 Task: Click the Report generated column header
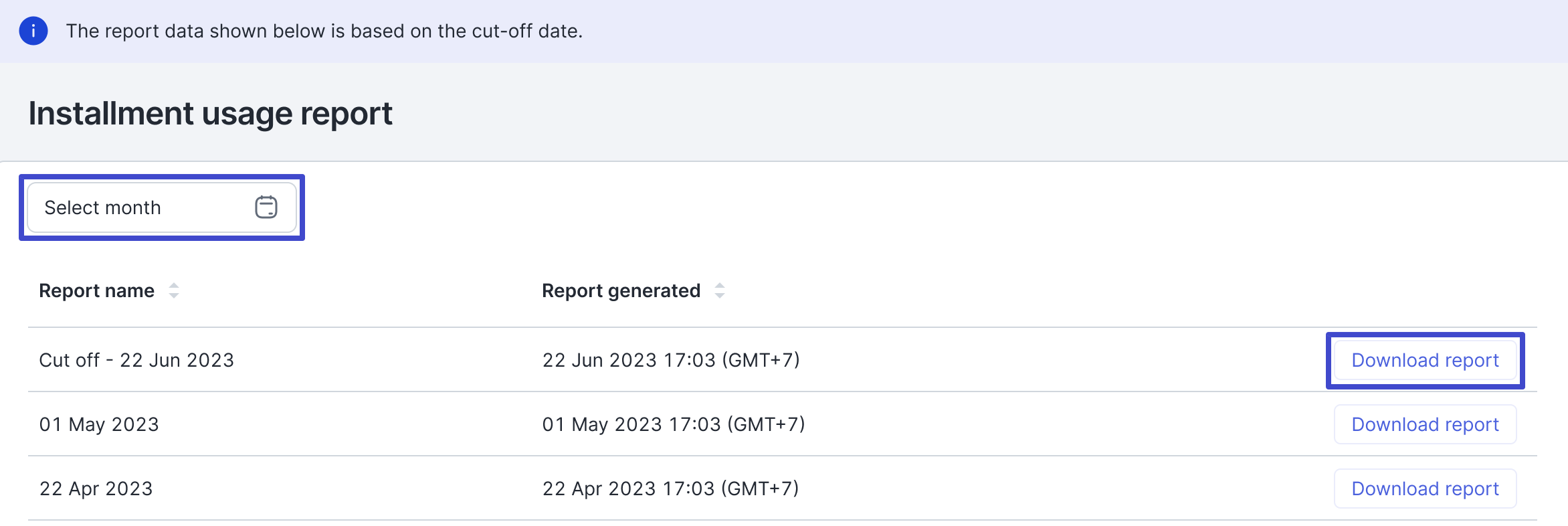tap(621, 290)
